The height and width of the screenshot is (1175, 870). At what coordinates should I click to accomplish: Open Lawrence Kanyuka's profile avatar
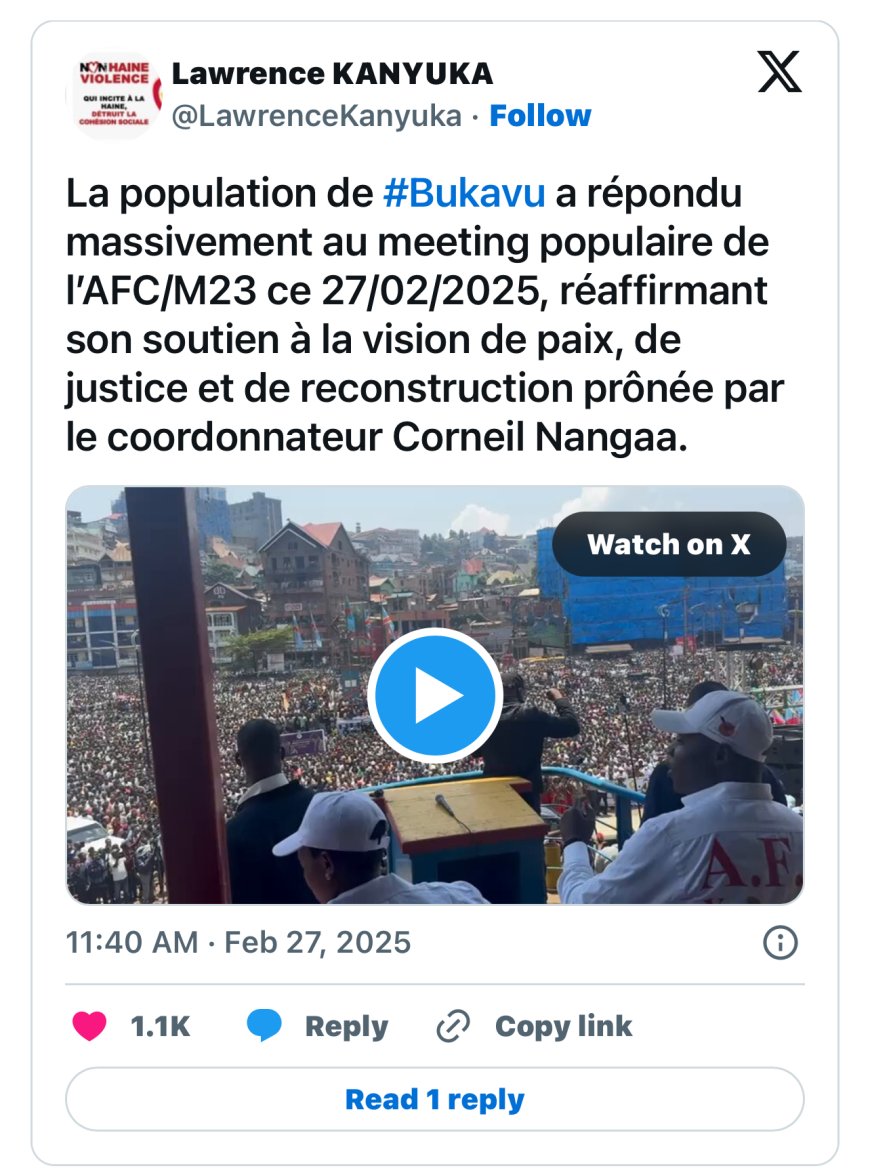114,94
